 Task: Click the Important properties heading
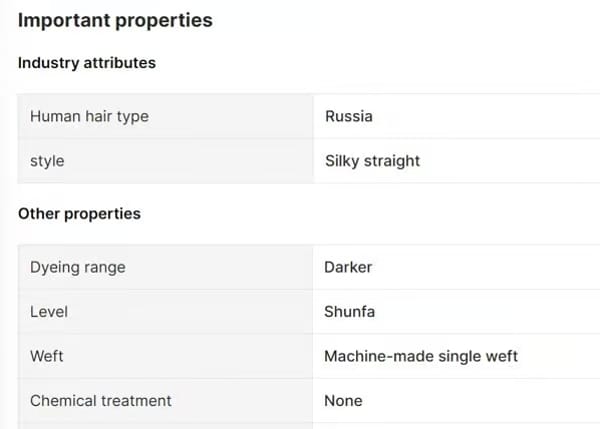pyautogui.click(x=115, y=20)
